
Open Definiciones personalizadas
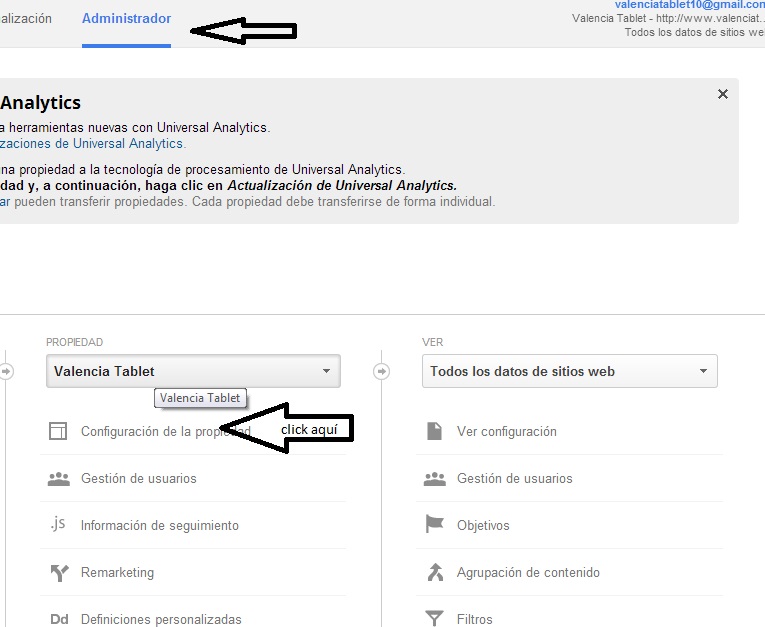point(161,619)
